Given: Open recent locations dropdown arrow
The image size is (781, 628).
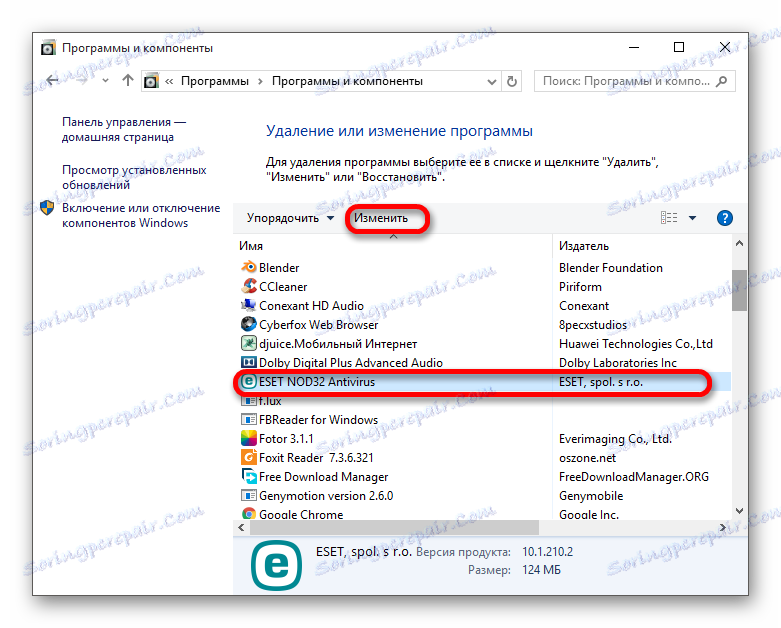Looking at the screenshot, I should [105, 81].
